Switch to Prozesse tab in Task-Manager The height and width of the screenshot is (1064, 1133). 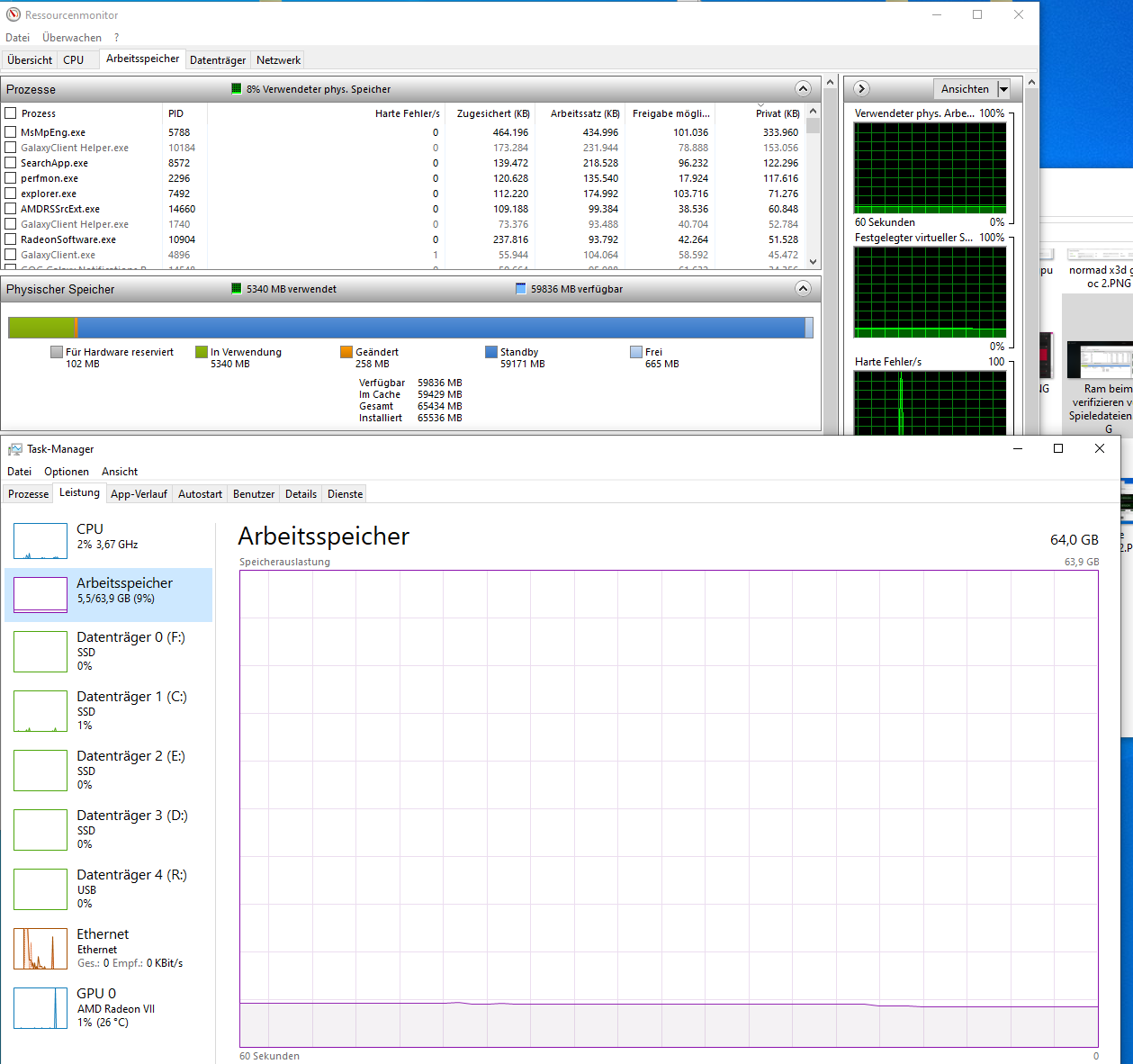[x=29, y=494]
